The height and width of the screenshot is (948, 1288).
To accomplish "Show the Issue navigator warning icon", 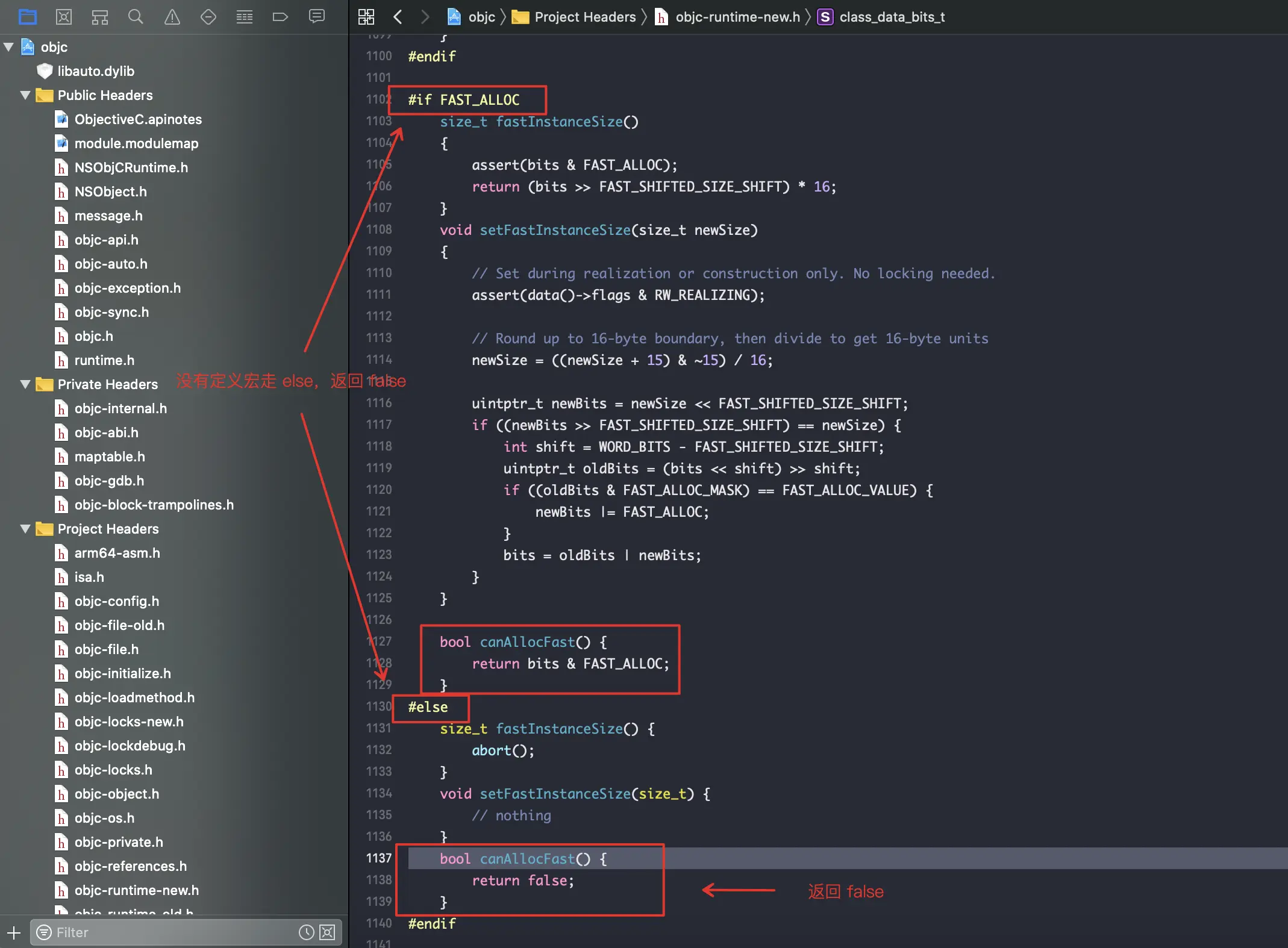I will [172, 17].
